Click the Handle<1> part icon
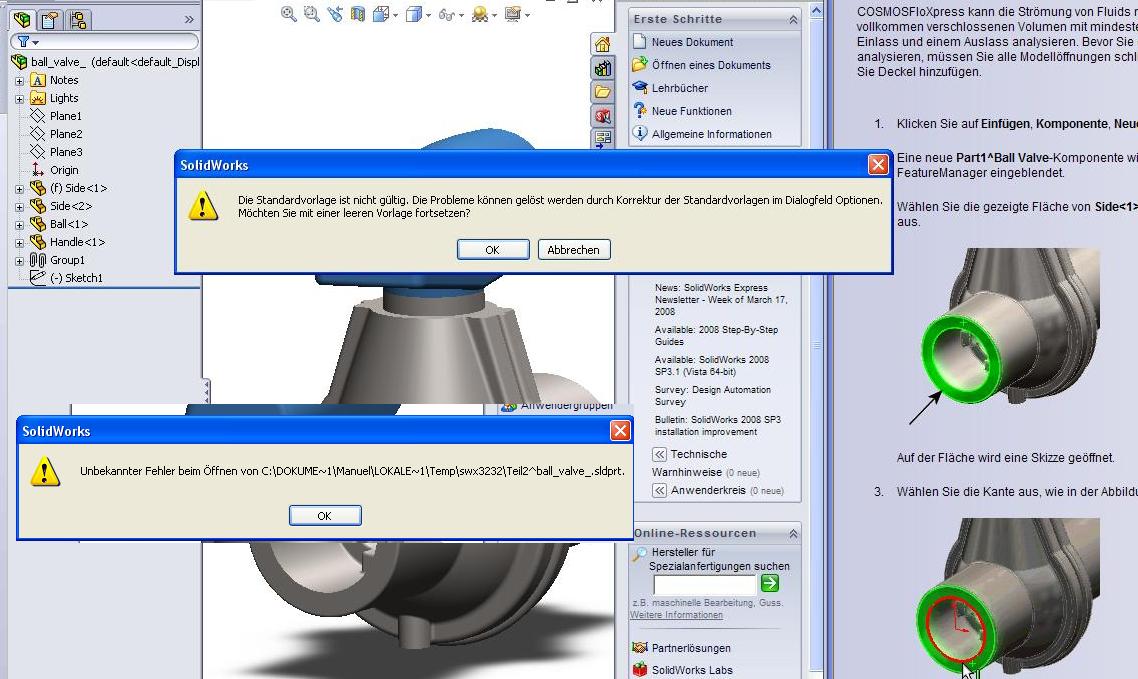 pyautogui.click(x=38, y=242)
